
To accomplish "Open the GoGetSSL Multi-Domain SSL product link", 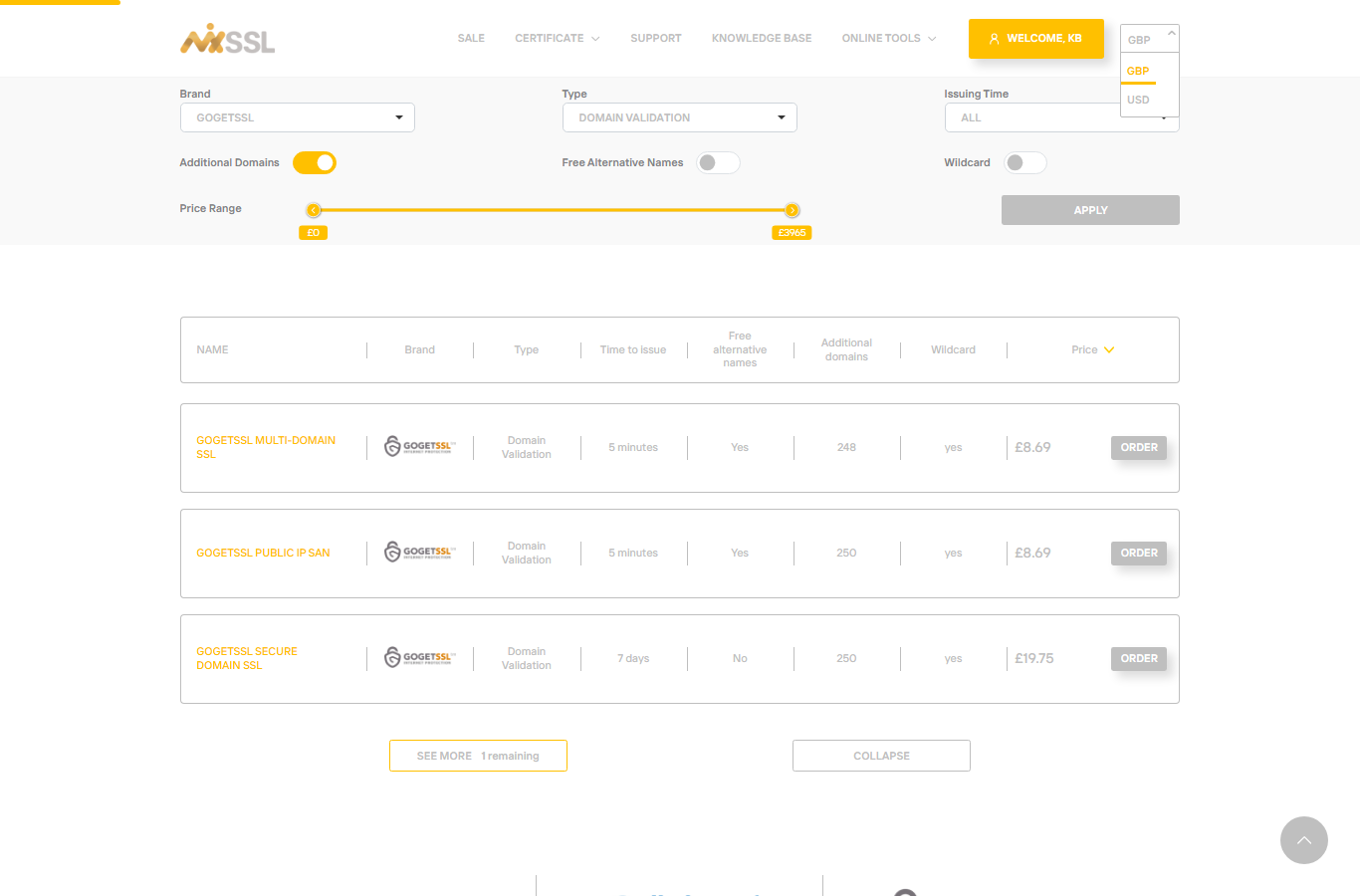I will pyautogui.click(x=266, y=447).
